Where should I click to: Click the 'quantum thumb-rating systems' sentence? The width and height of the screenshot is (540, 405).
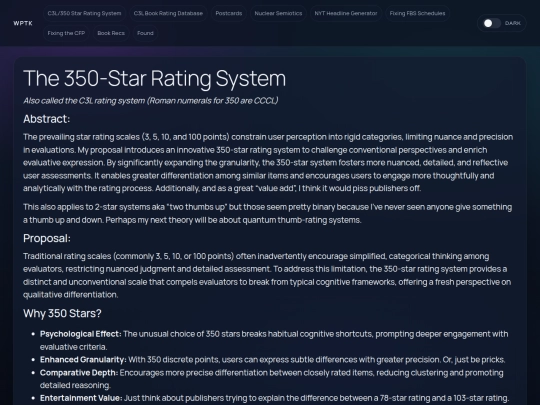pos(233,220)
